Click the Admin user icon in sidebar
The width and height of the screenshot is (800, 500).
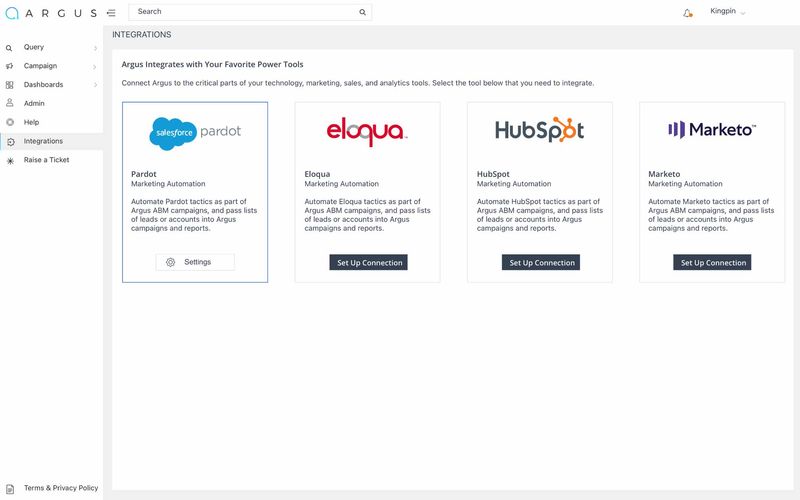pyautogui.click(x=9, y=103)
